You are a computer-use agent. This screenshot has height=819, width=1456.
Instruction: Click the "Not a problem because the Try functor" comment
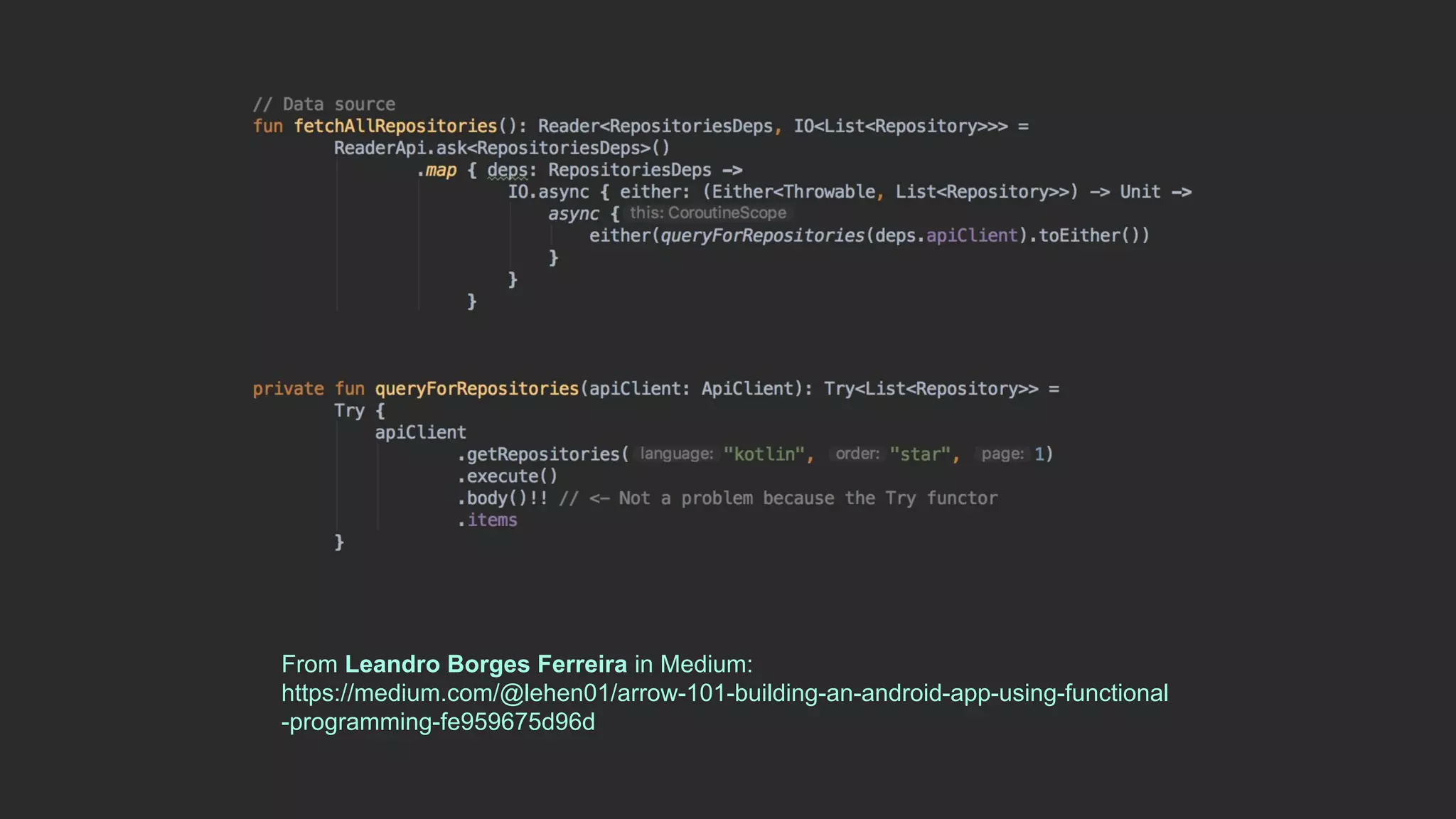point(808,498)
